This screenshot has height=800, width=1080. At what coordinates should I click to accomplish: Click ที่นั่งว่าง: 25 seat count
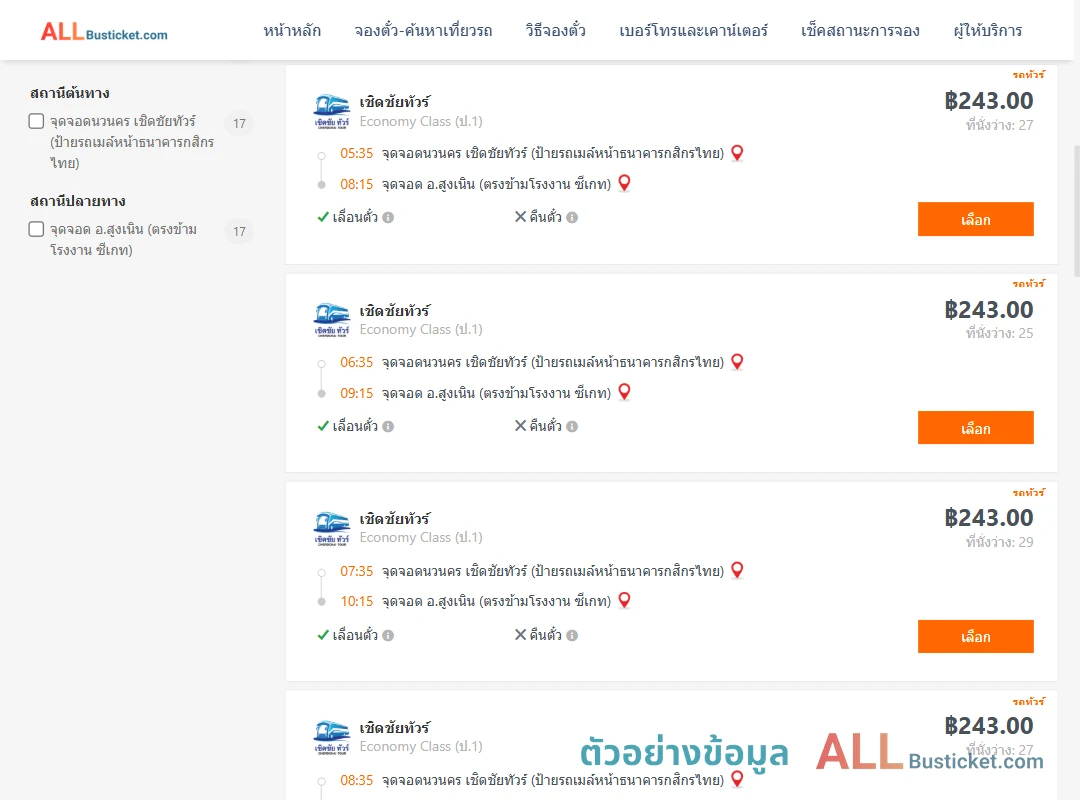click(999, 334)
